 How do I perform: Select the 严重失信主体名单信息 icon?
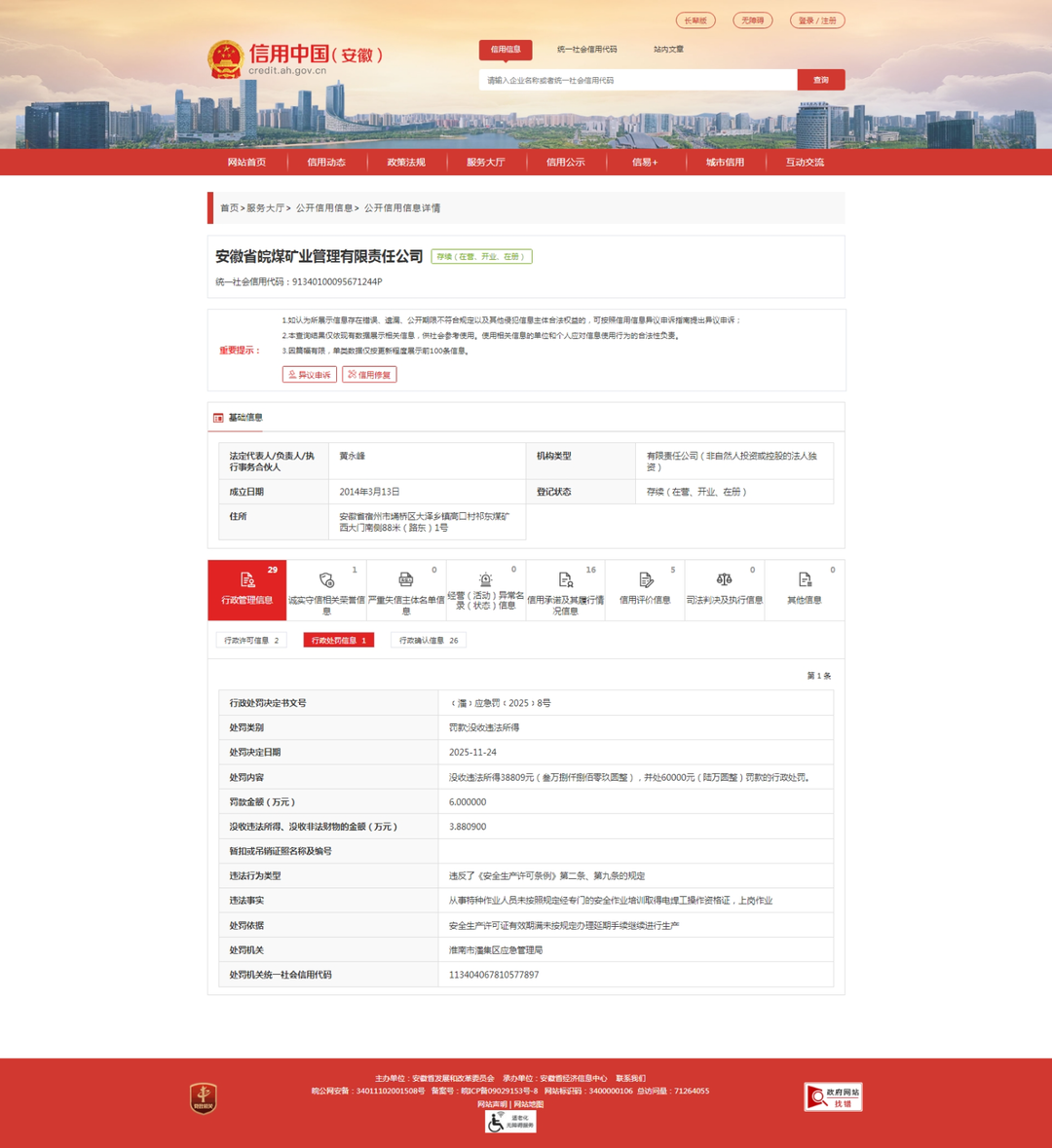point(406,580)
